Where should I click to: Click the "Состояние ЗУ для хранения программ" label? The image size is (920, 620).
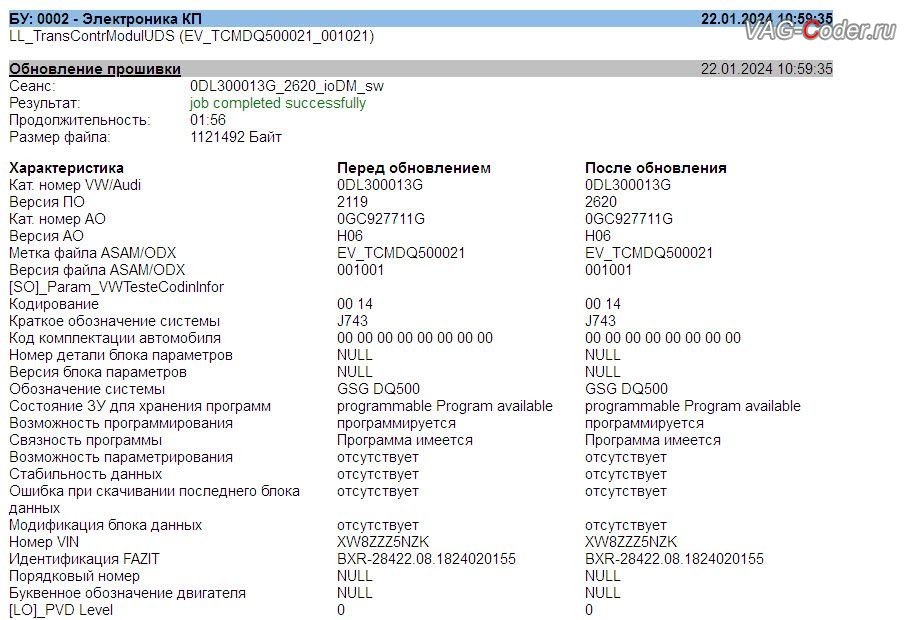140,406
